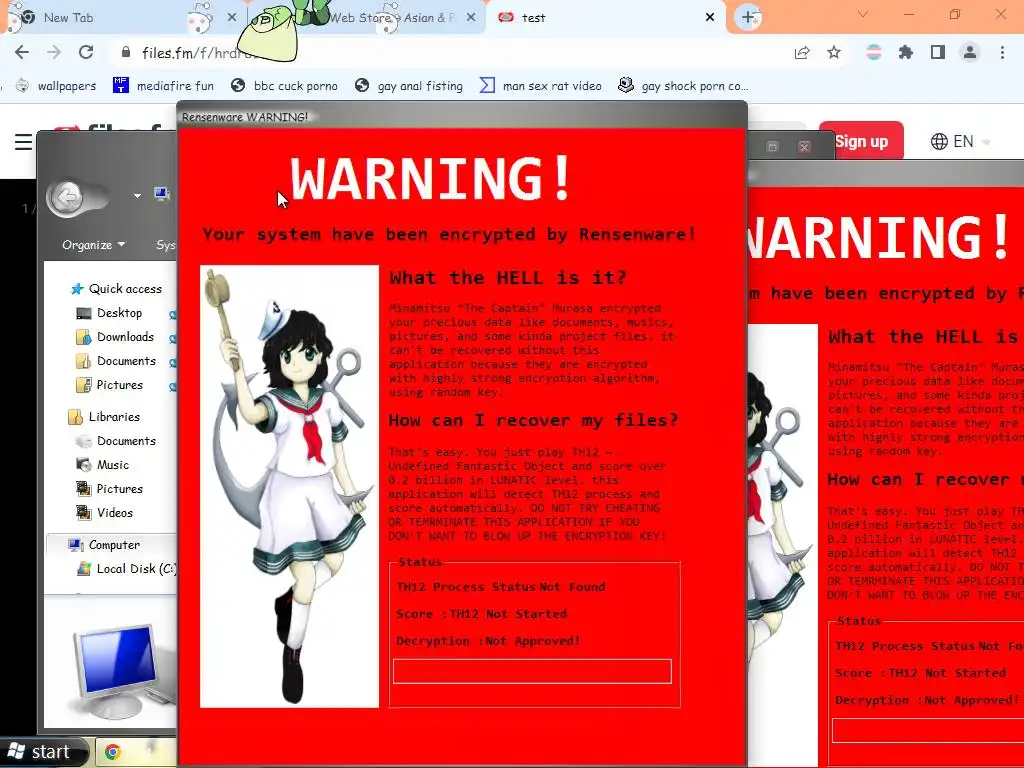Click 'TH12 Process Status' text in front window
Viewport: 1024px width, 768px height.
(466, 586)
